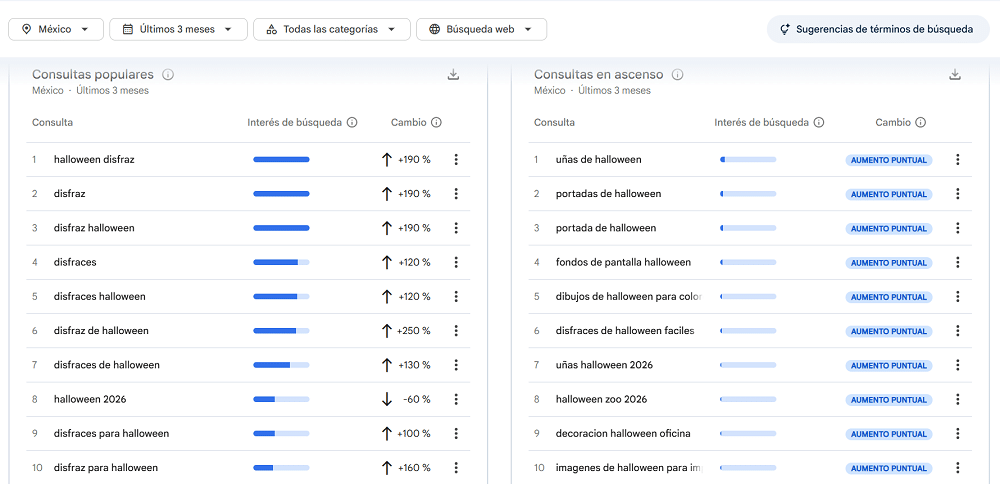The height and width of the screenshot is (484, 1000).
Task: Open options menu for portada de halloween row
Action: click(x=957, y=228)
